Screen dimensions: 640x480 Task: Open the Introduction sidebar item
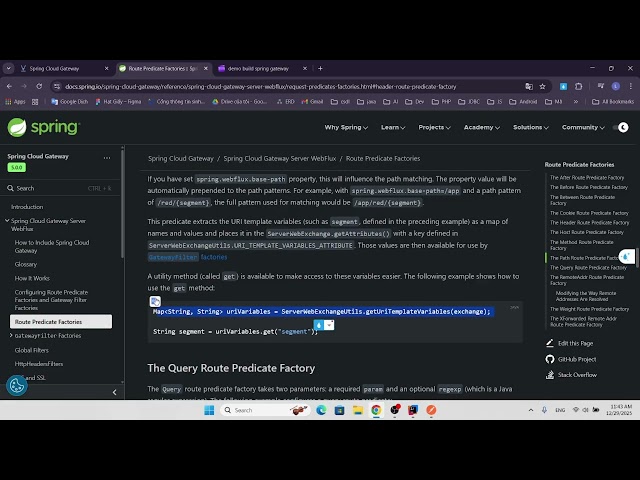tap(27, 207)
